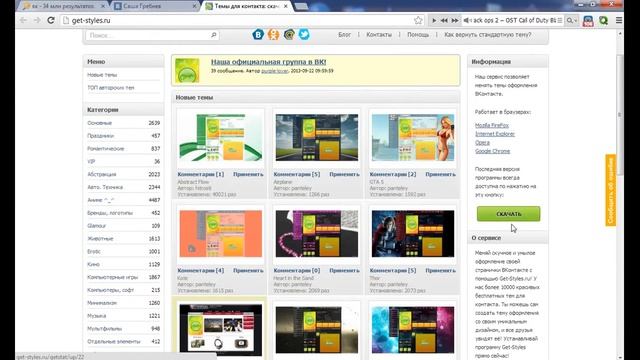This screenshot has width=640, height=360.
Task: Open the Chrome main menu
Action: (619, 20)
